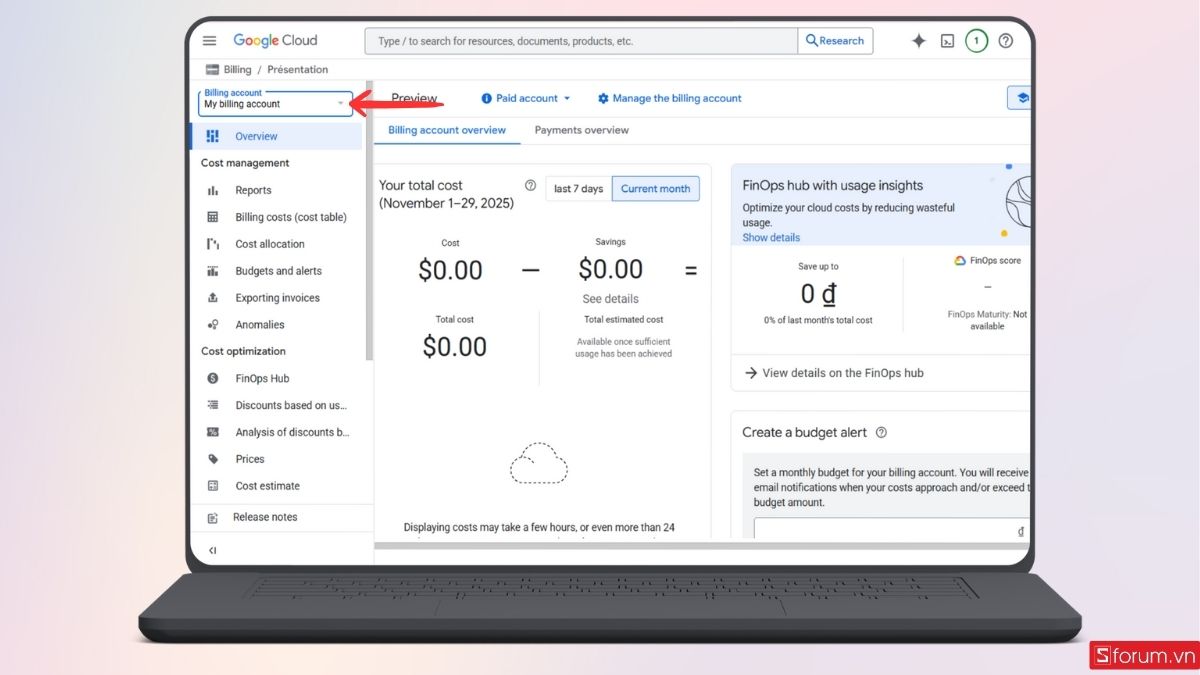Click the Prices tag icon
The image size is (1200, 675).
212,459
